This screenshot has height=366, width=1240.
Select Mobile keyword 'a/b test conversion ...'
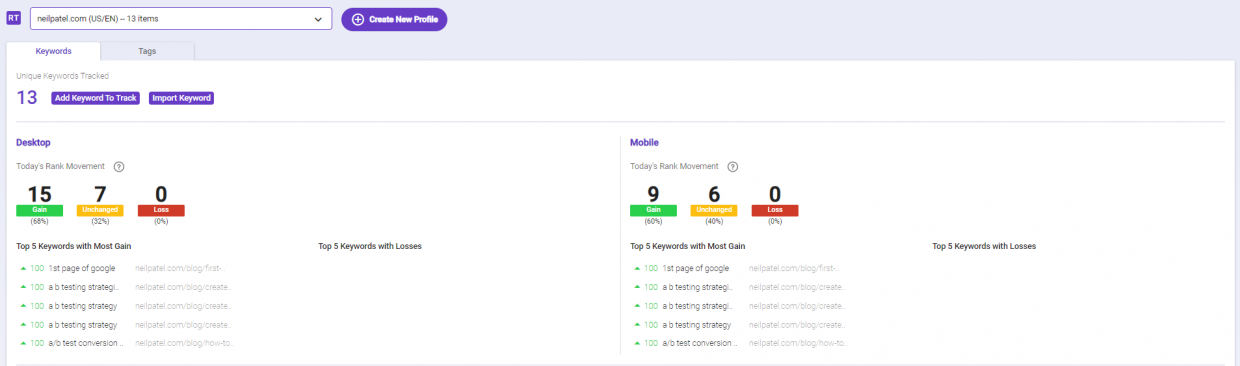700,343
